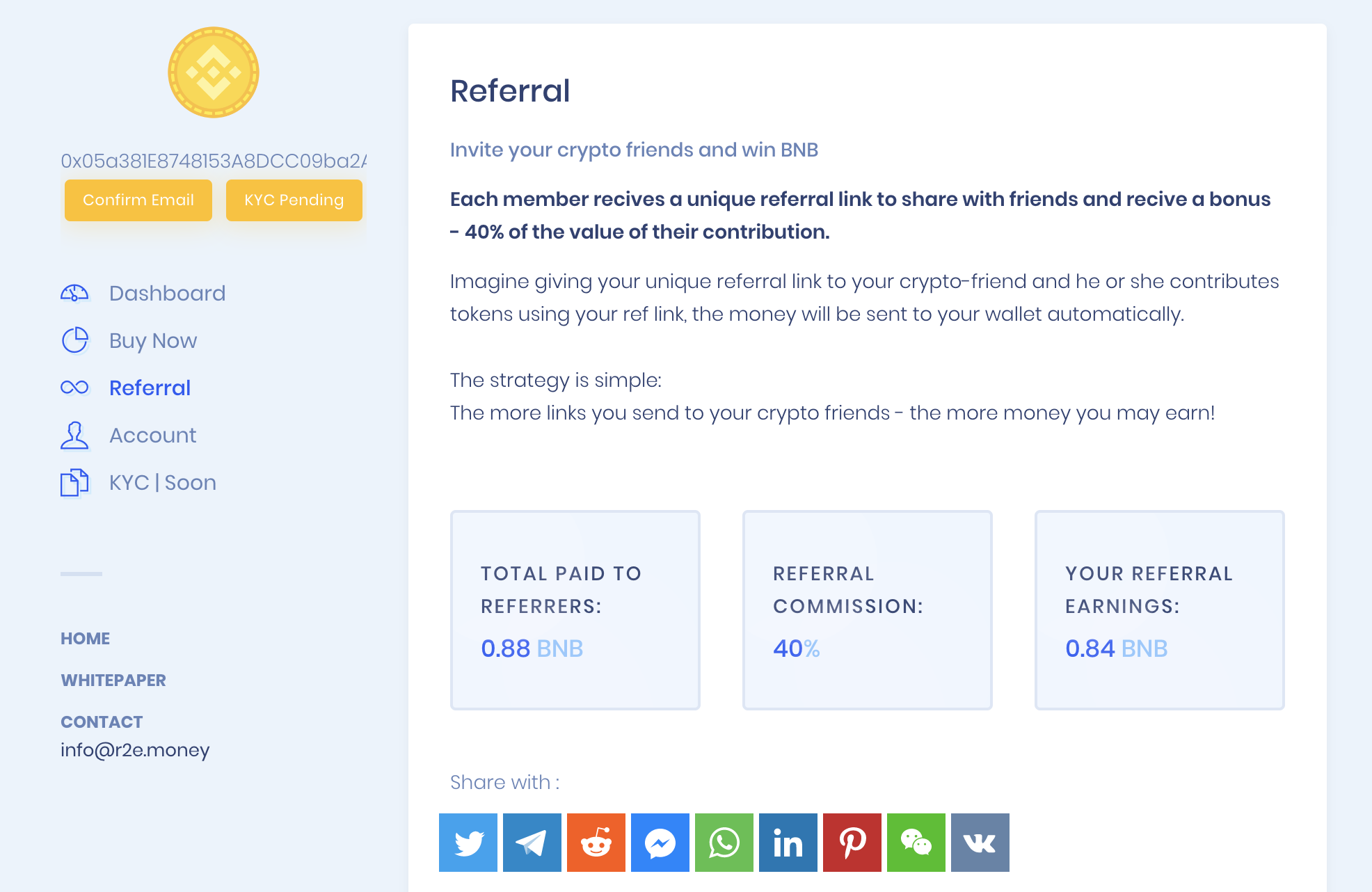Viewport: 1372px width, 892px height.
Task: Share referral link on Twitter
Action: click(x=468, y=843)
